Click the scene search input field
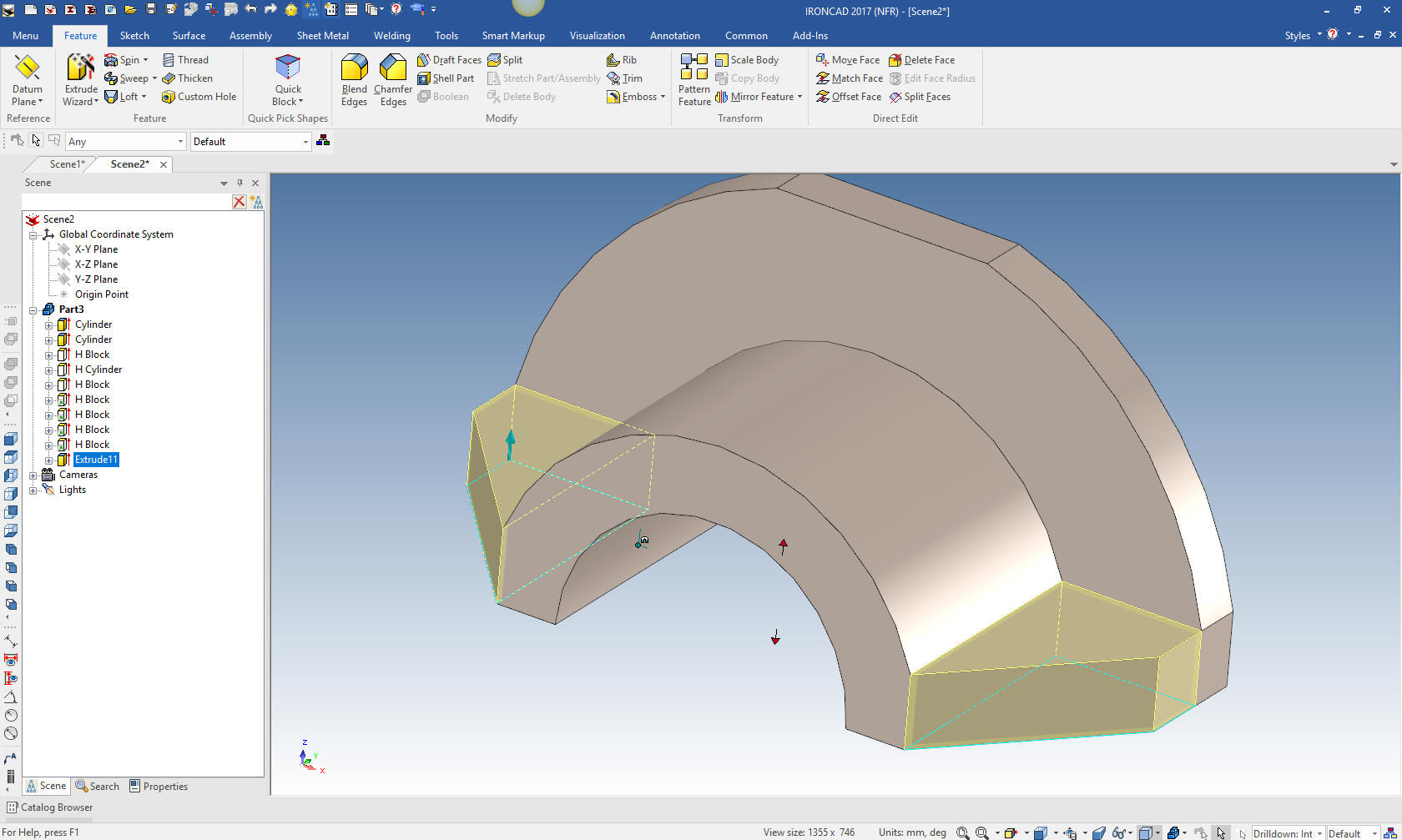1402x840 pixels. pos(125,202)
